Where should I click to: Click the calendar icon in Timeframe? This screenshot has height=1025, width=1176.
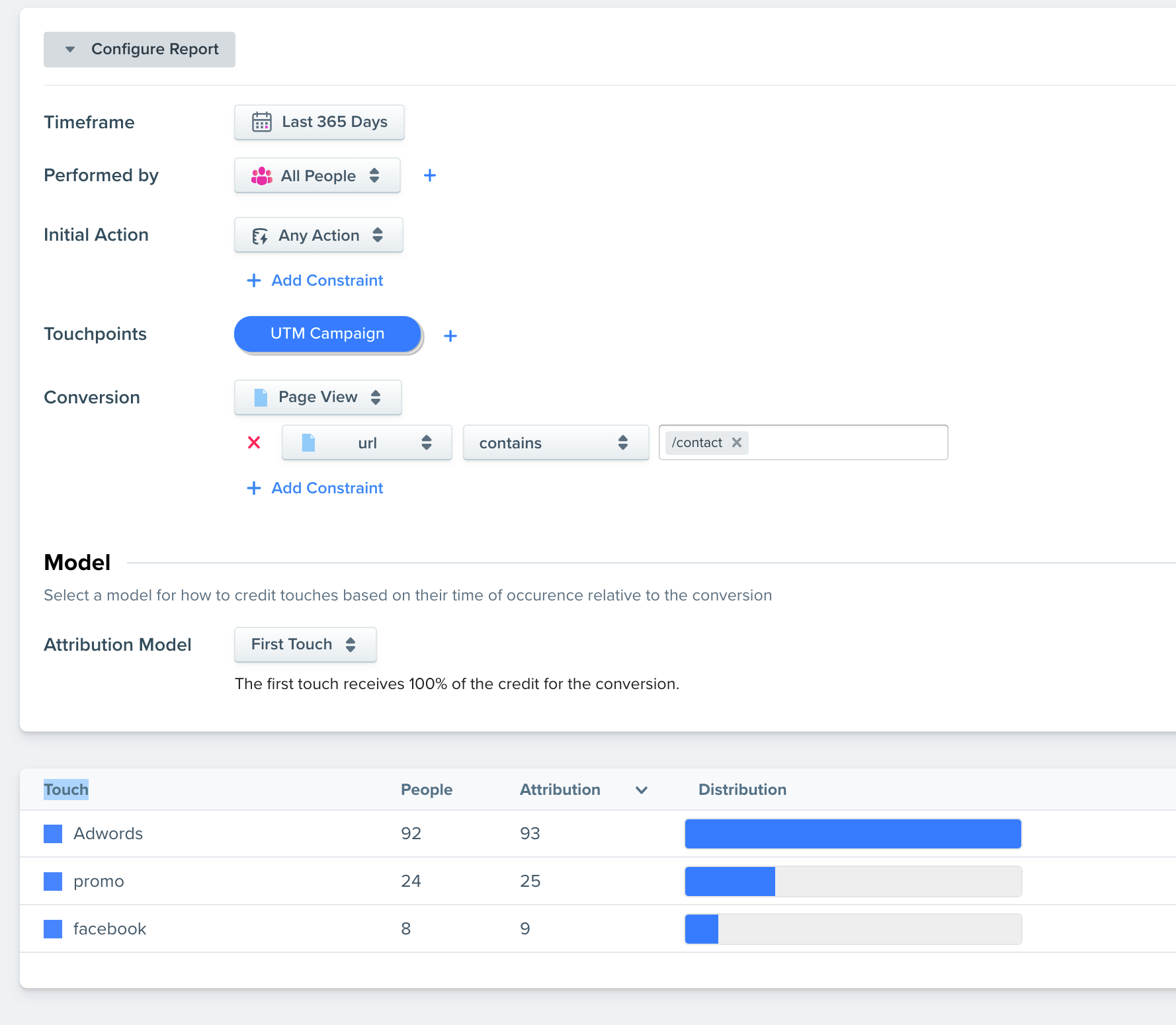[262, 122]
